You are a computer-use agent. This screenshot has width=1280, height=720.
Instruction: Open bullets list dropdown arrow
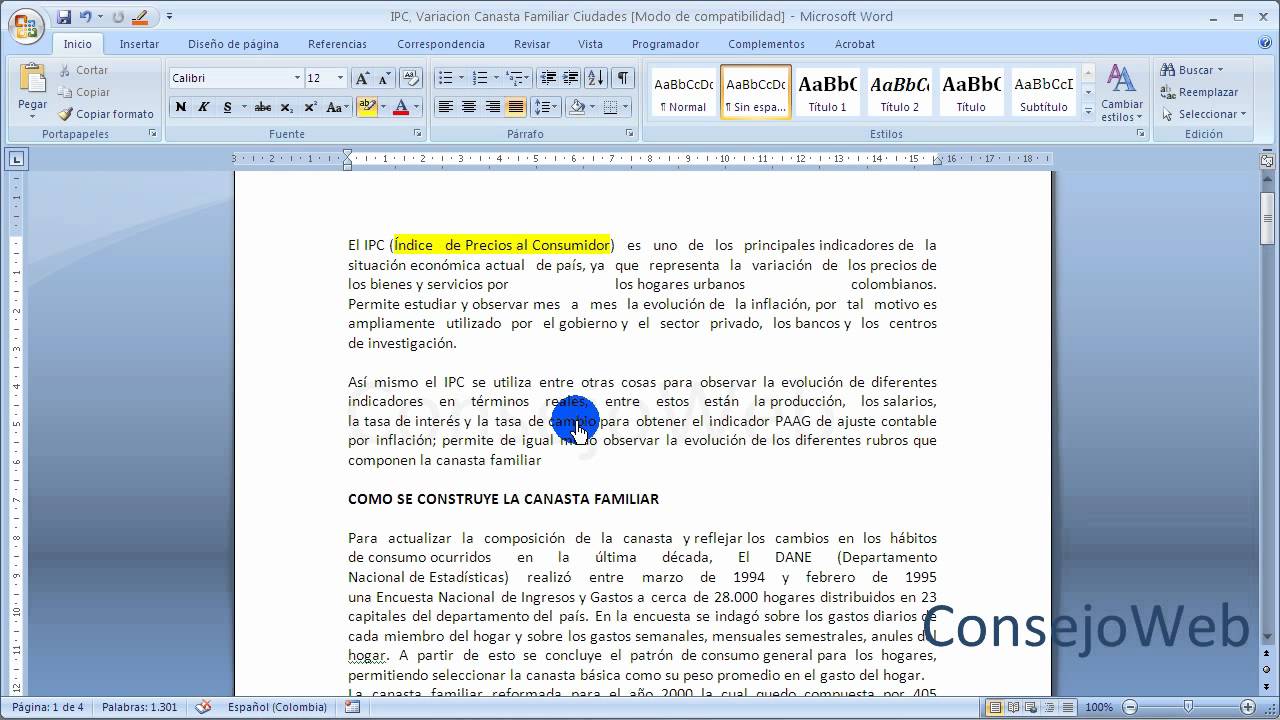(460, 78)
